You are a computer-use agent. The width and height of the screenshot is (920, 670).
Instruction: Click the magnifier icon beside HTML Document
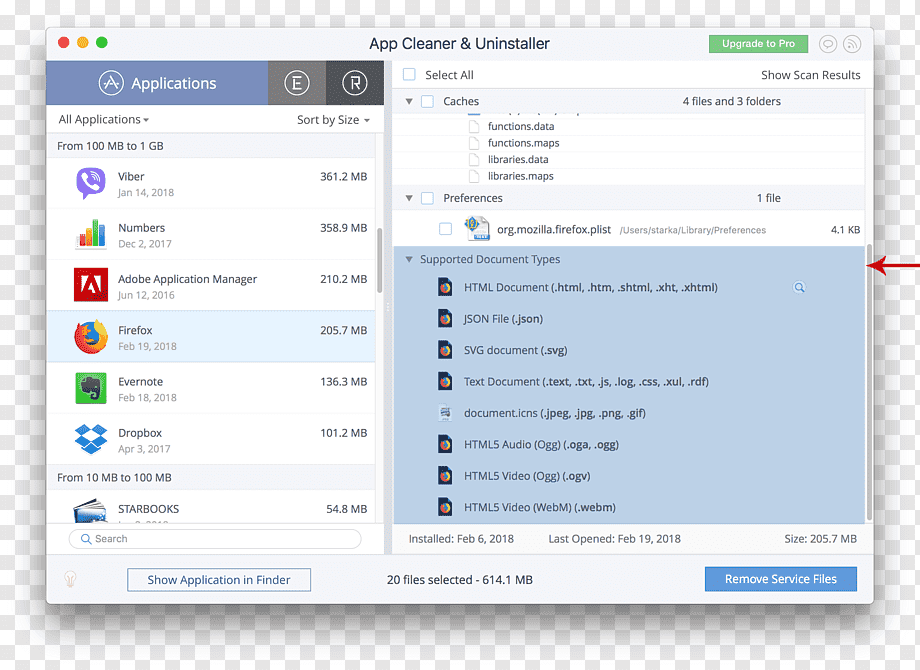coord(799,287)
